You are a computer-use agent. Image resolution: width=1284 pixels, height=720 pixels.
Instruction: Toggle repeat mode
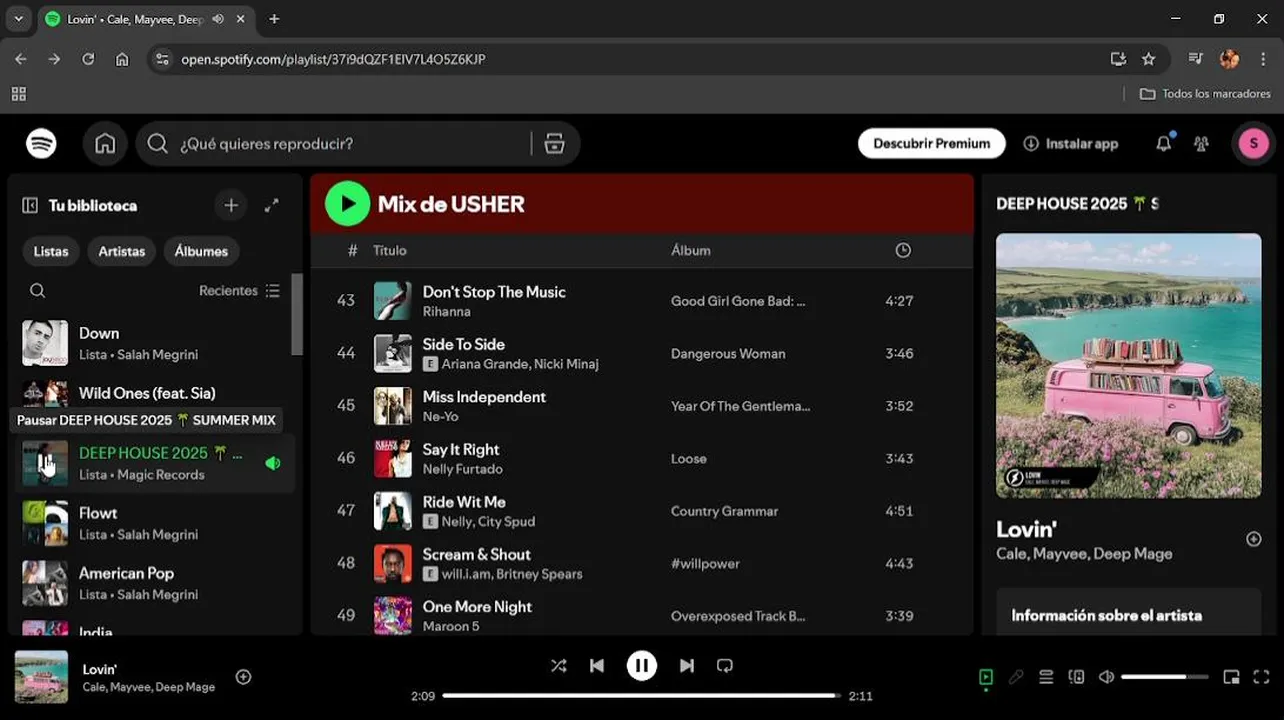(725, 666)
